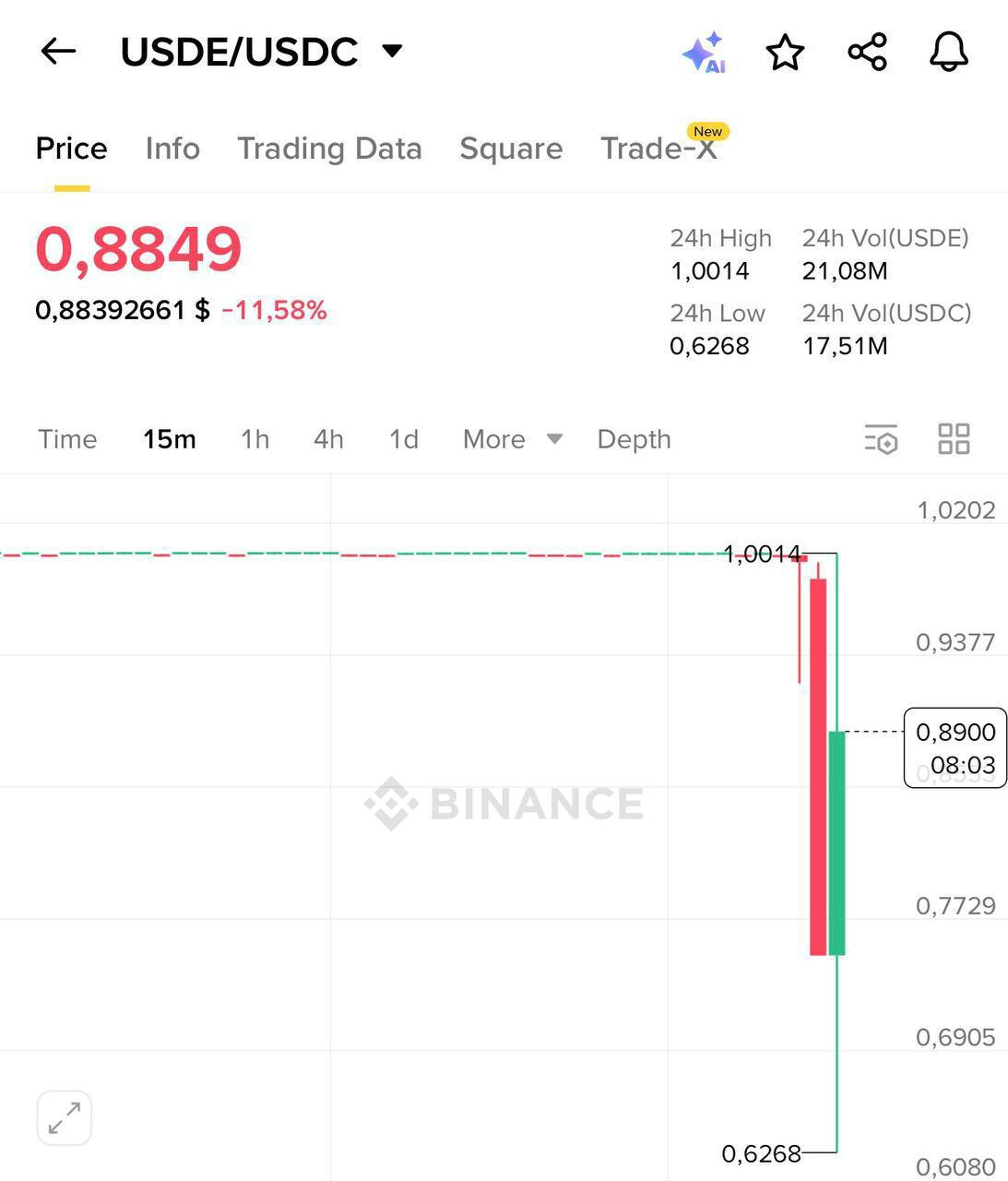Open chart indicator settings icon
Viewport: 1008px width, 1181px height.
click(881, 439)
